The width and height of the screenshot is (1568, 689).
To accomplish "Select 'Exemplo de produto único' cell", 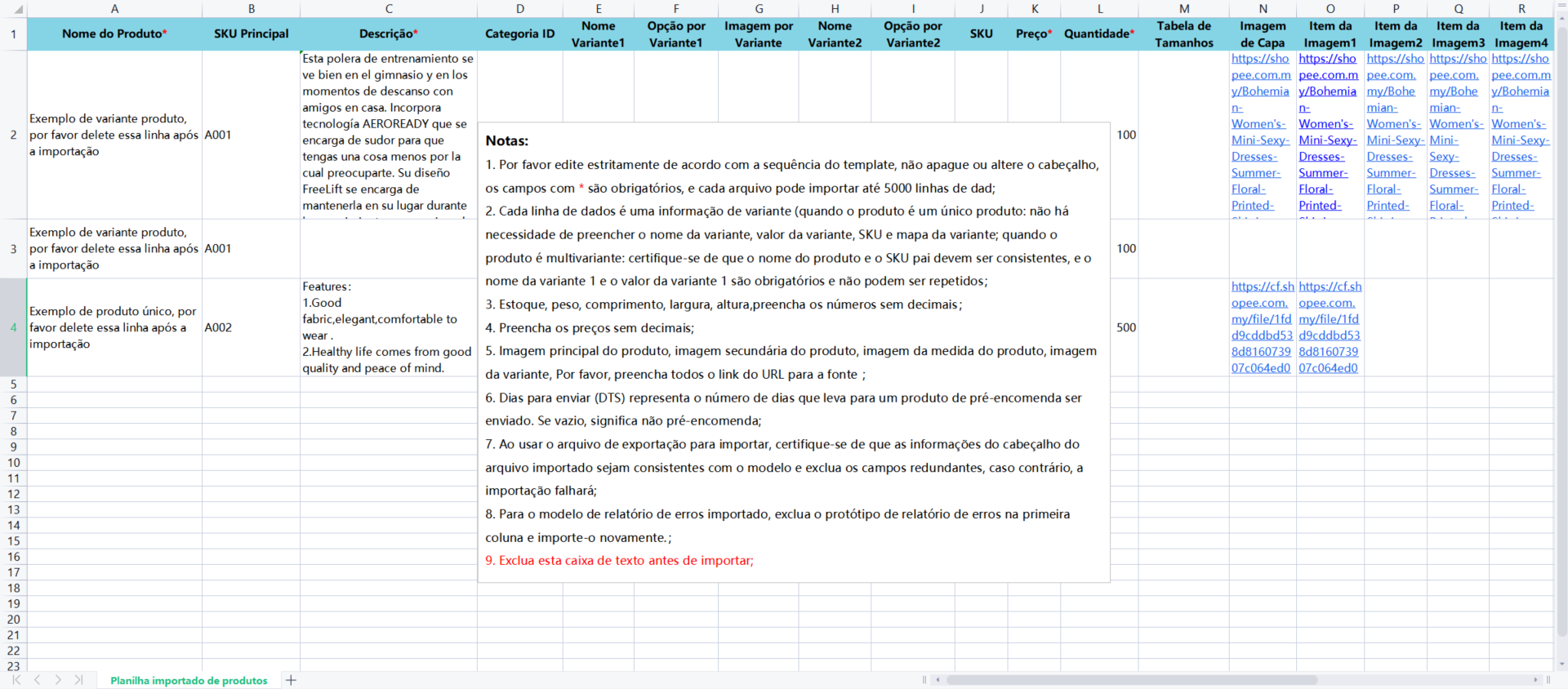I will (x=114, y=327).
